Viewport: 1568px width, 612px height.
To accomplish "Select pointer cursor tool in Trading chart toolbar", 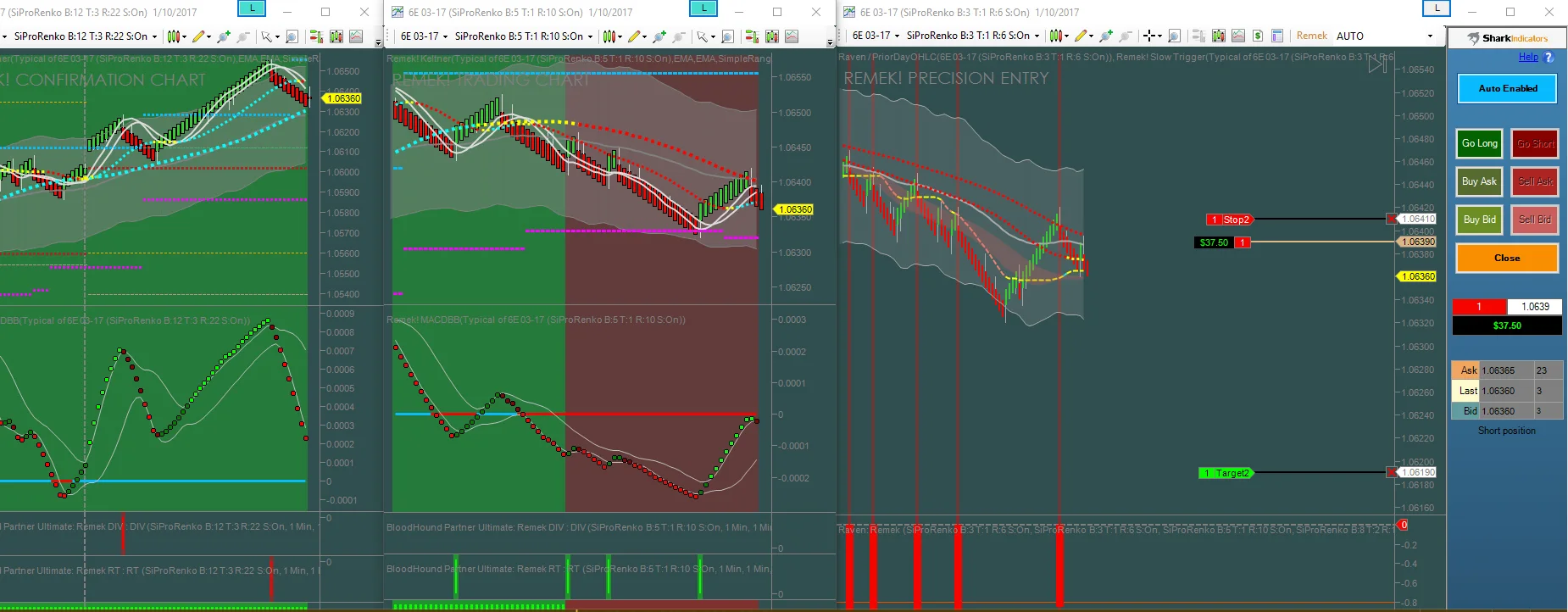I will [702, 36].
